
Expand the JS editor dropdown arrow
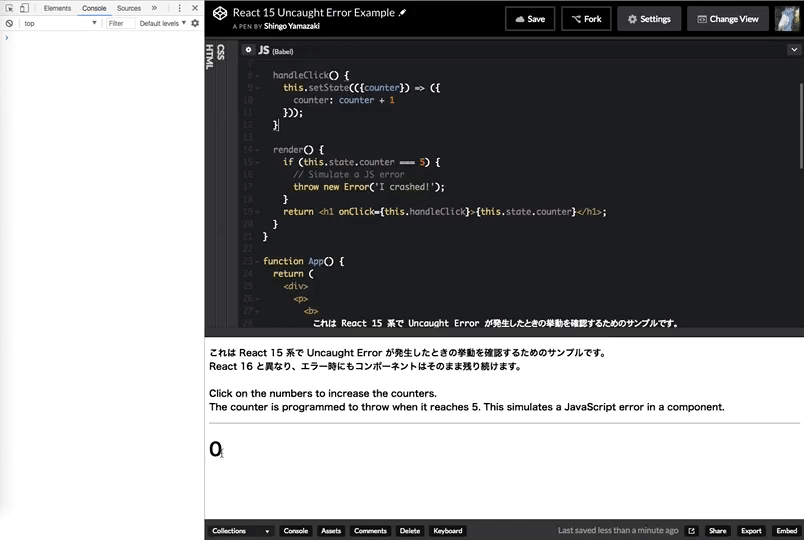794,50
